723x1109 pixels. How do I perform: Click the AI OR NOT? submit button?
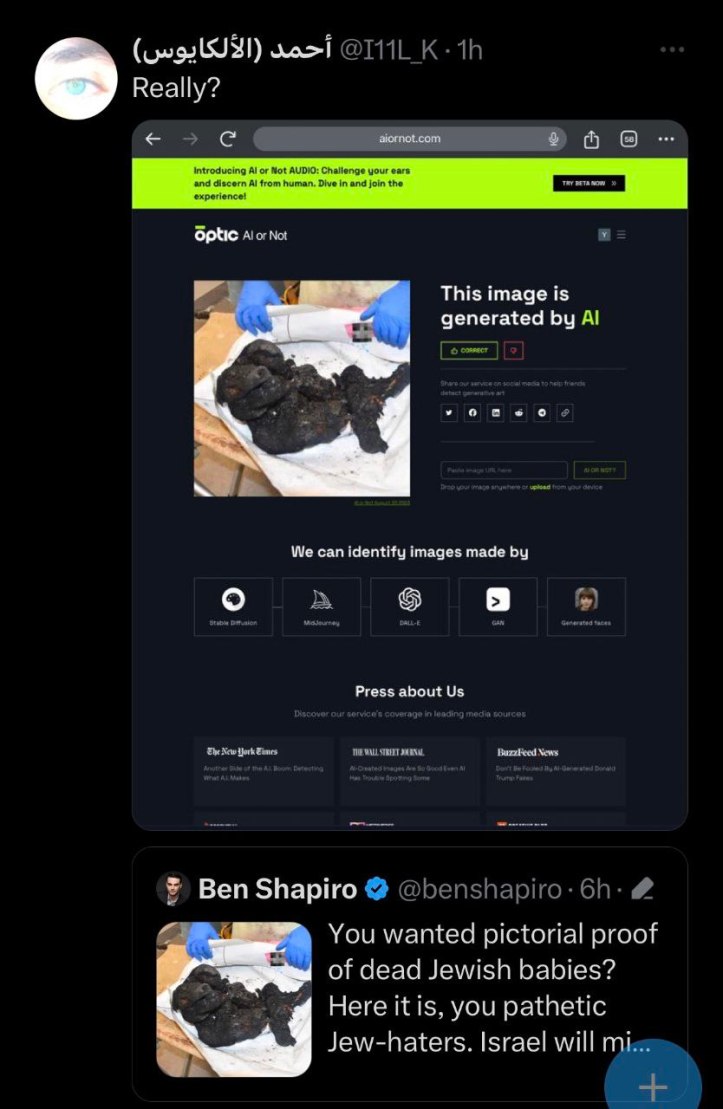(x=599, y=470)
